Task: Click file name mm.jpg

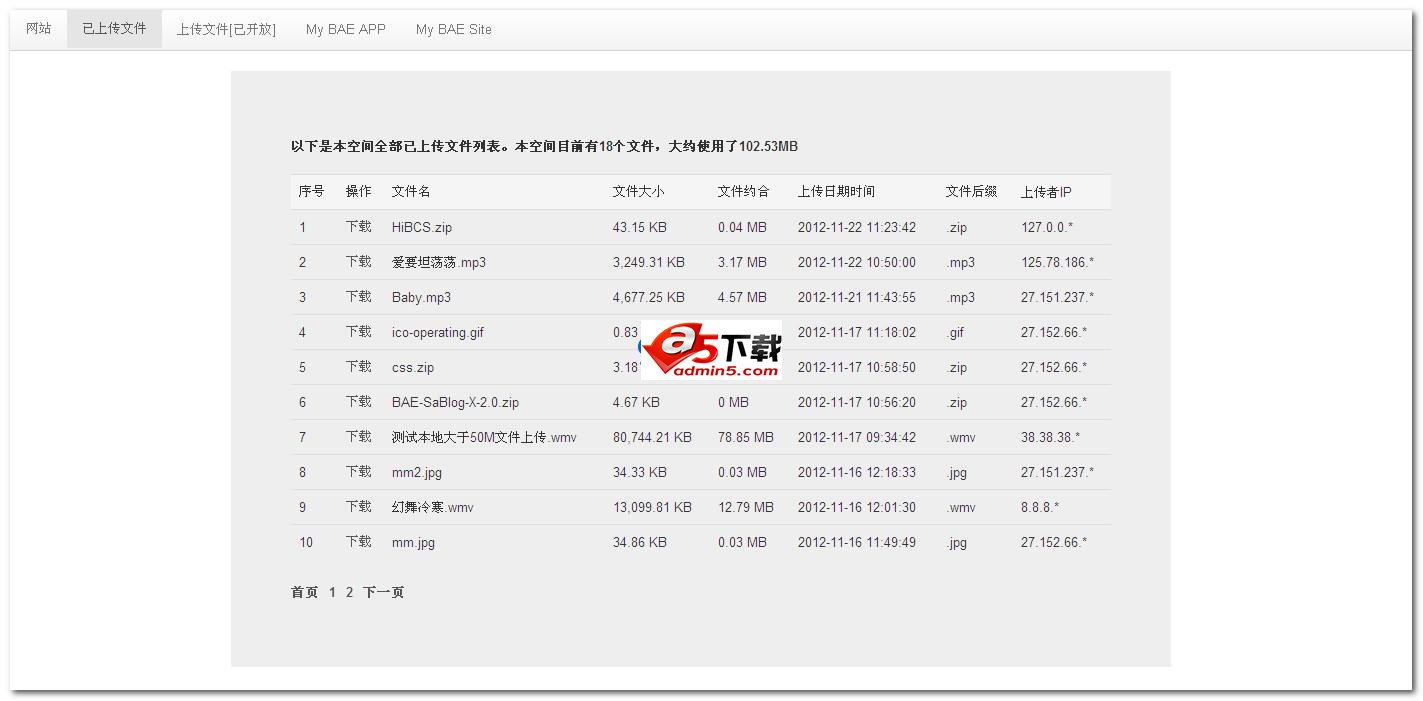Action: 413,542
